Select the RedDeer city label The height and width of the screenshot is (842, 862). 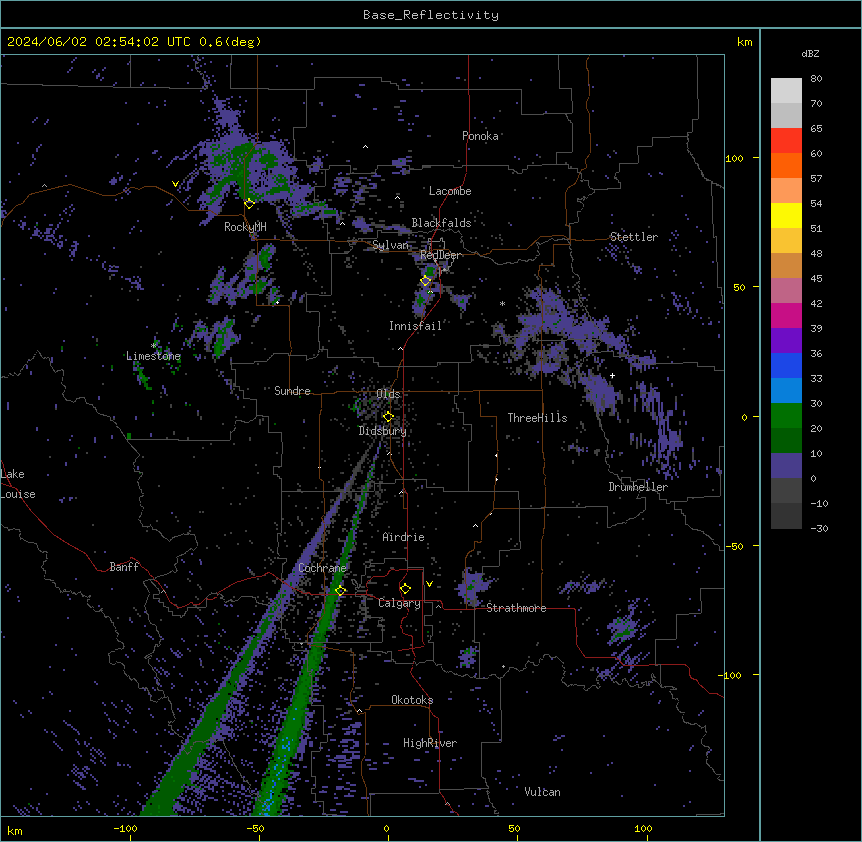click(441, 255)
